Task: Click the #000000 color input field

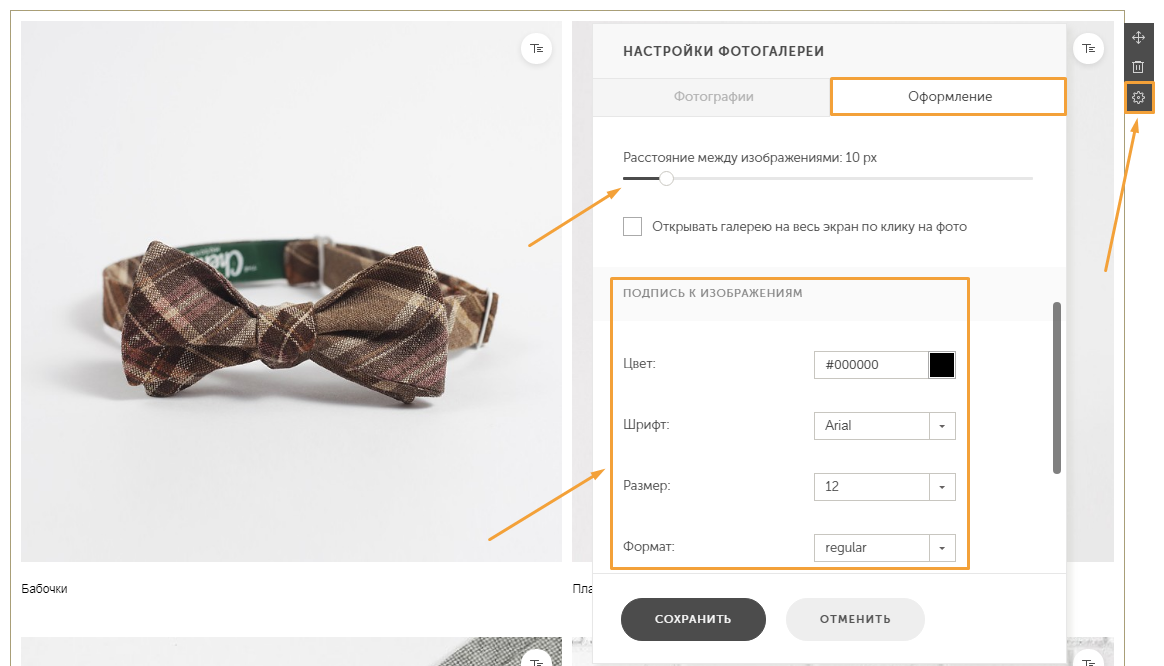Action: (871, 365)
